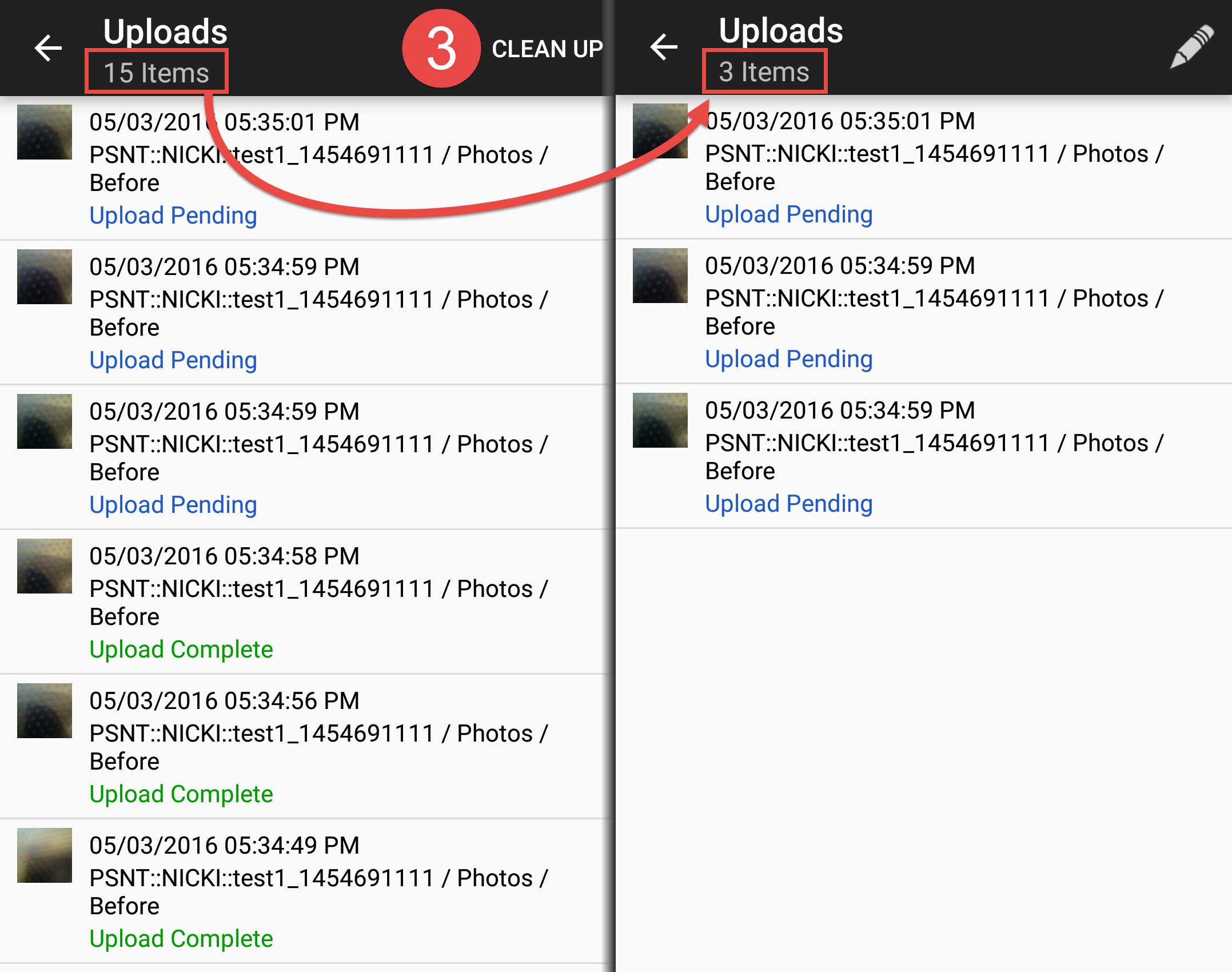
Task: Open left thumbnail of 05:34:49 PM upload
Action: [x=45, y=855]
